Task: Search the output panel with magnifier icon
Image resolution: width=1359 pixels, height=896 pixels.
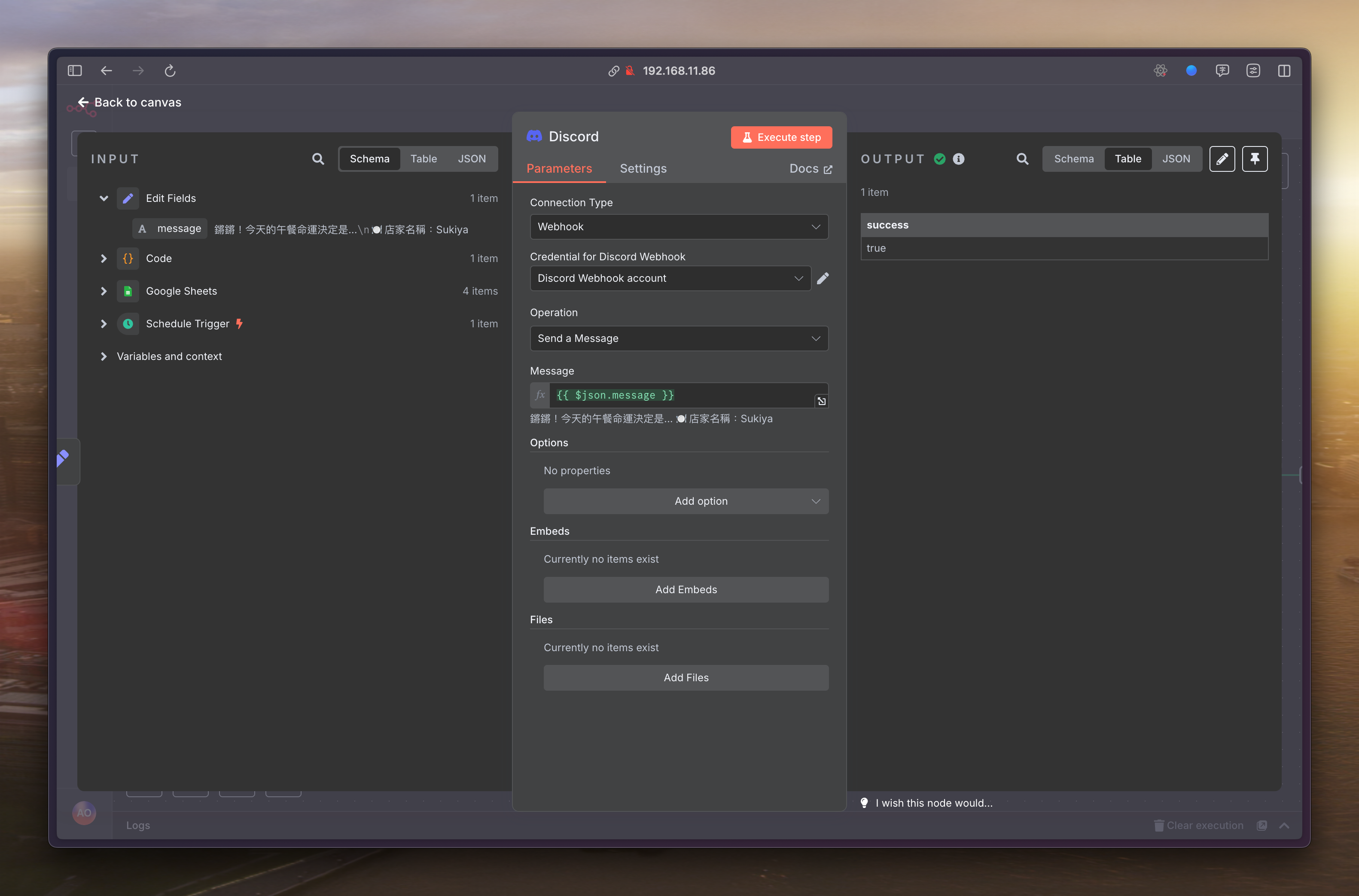Action: pyautogui.click(x=1023, y=159)
